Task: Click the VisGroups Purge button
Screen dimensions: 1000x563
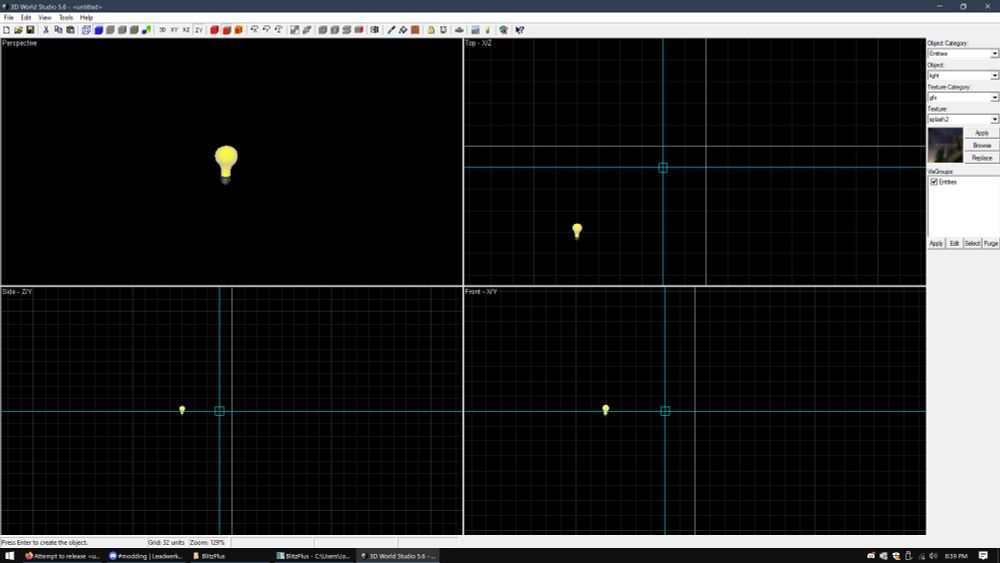Action: click(990, 244)
